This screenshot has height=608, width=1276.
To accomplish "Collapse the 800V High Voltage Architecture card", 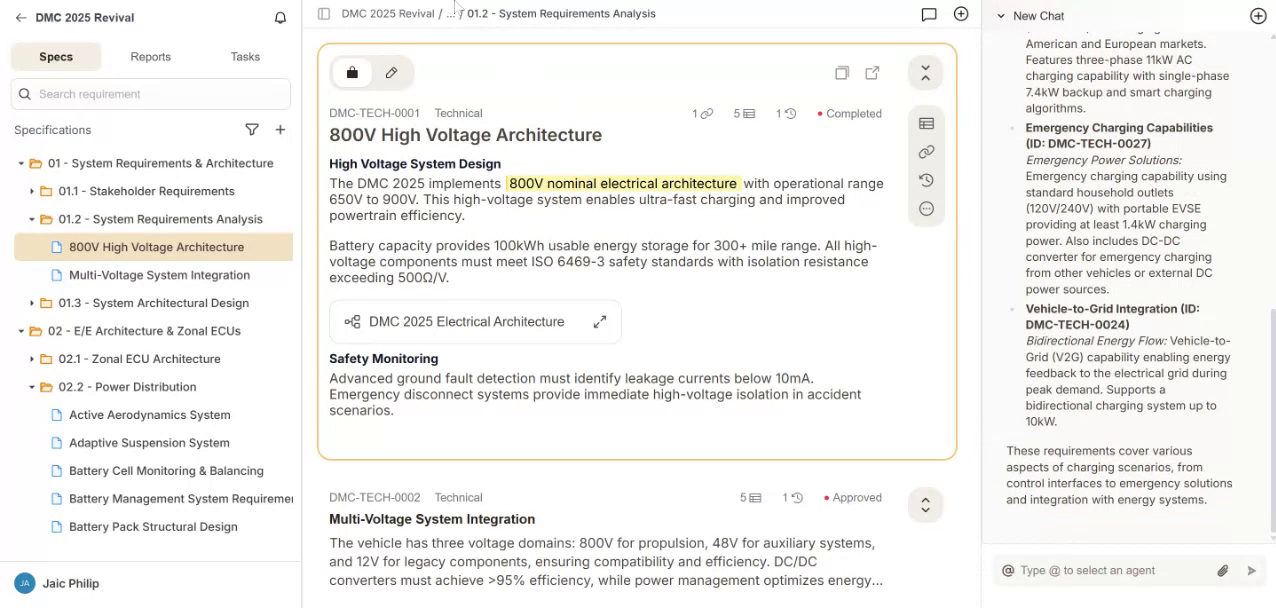I will point(925,73).
